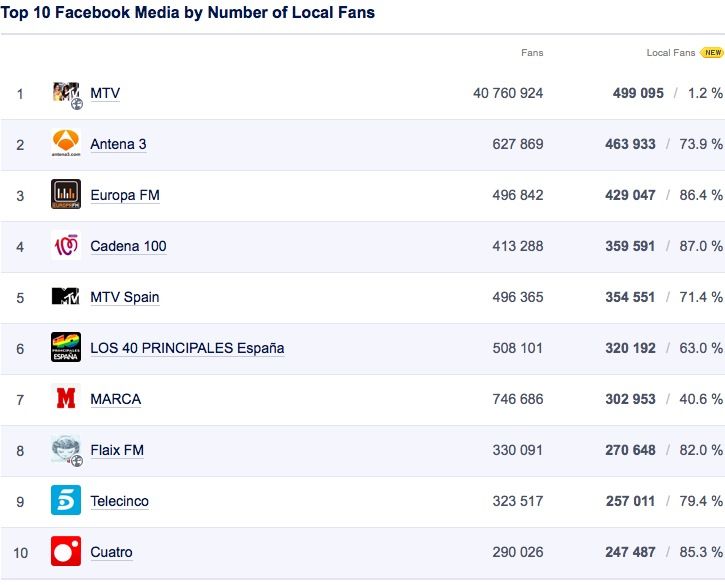The width and height of the screenshot is (725, 585).
Task: Click the Flaix FM logo icon
Action: [x=66, y=450]
